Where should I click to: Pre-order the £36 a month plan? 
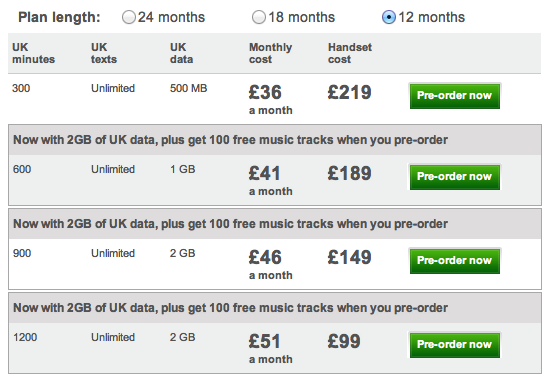click(455, 96)
